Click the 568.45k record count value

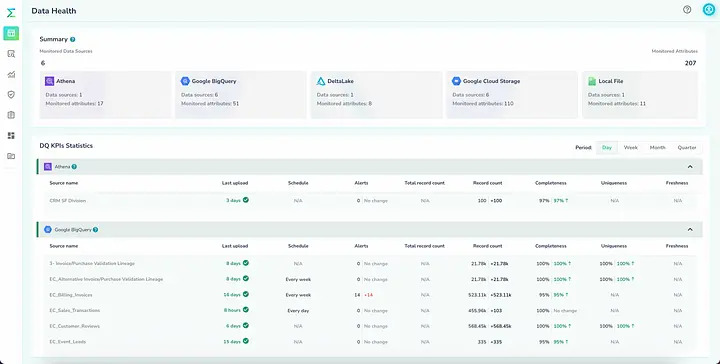coord(477,326)
